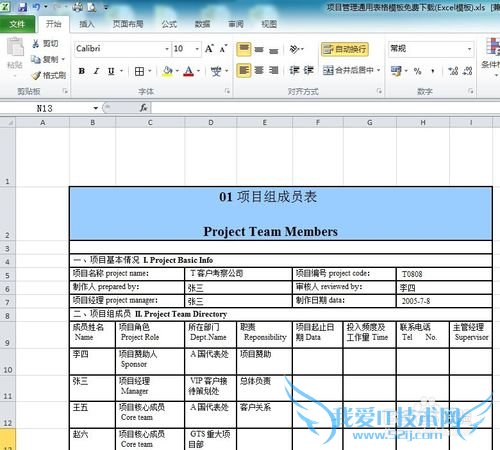Click the 复制 (Copy) button
The image size is (500, 450).
click(x=45, y=60)
